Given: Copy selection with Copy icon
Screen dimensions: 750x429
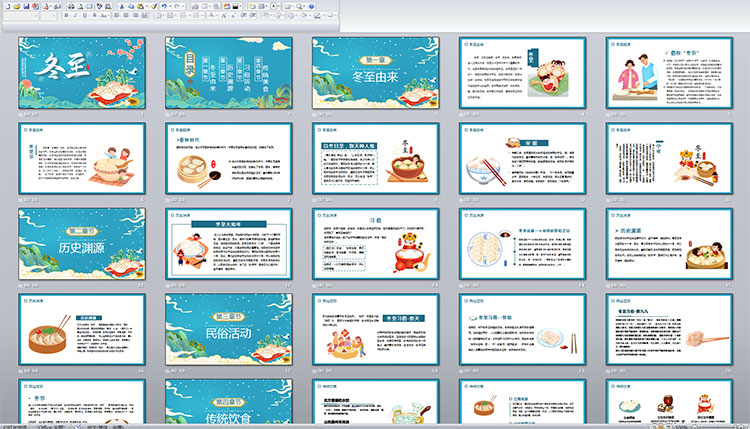Looking at the screenshot, I should coord(131,6).
